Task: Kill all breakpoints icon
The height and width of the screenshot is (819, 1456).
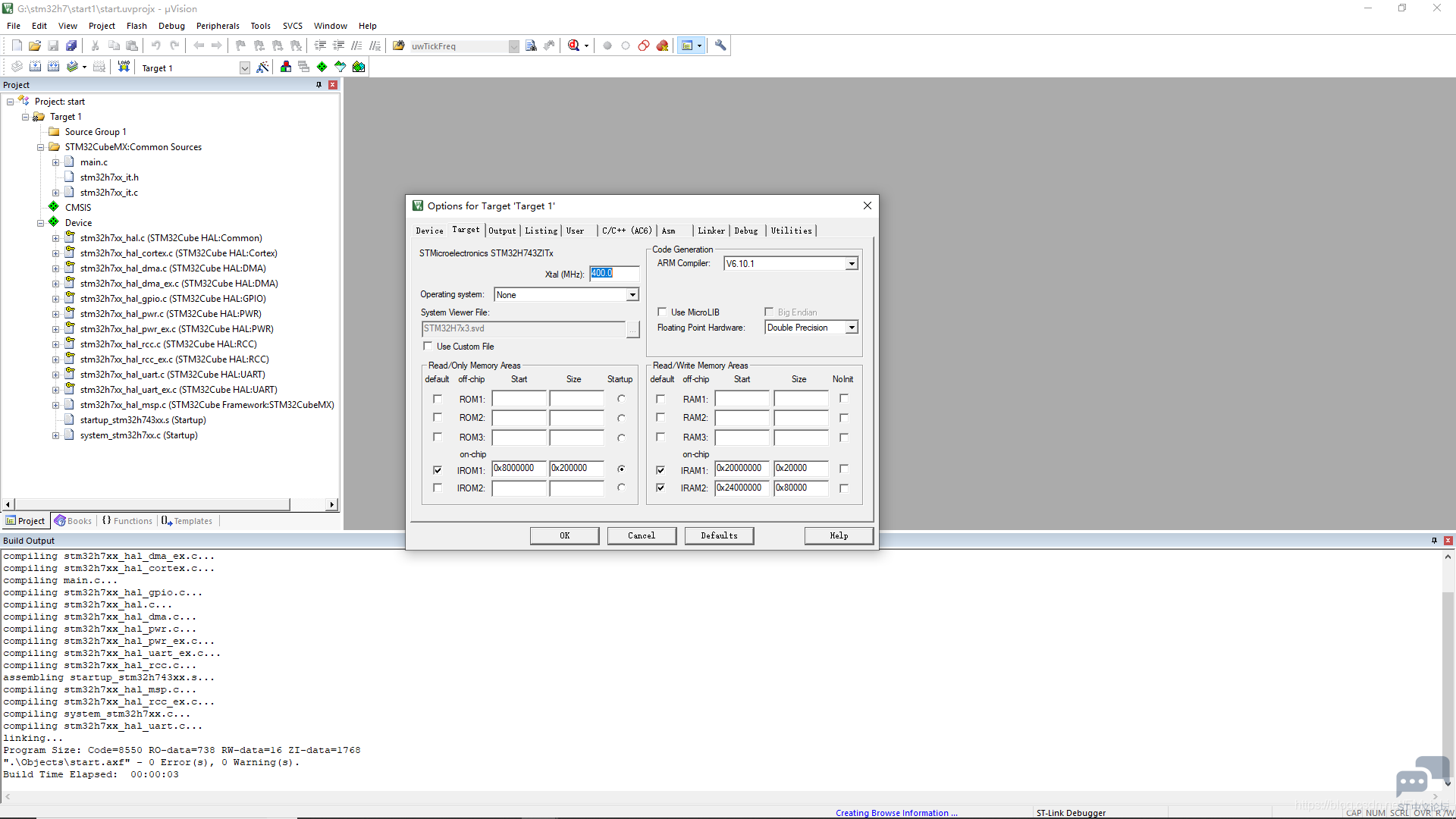Action: click(662, 45)
